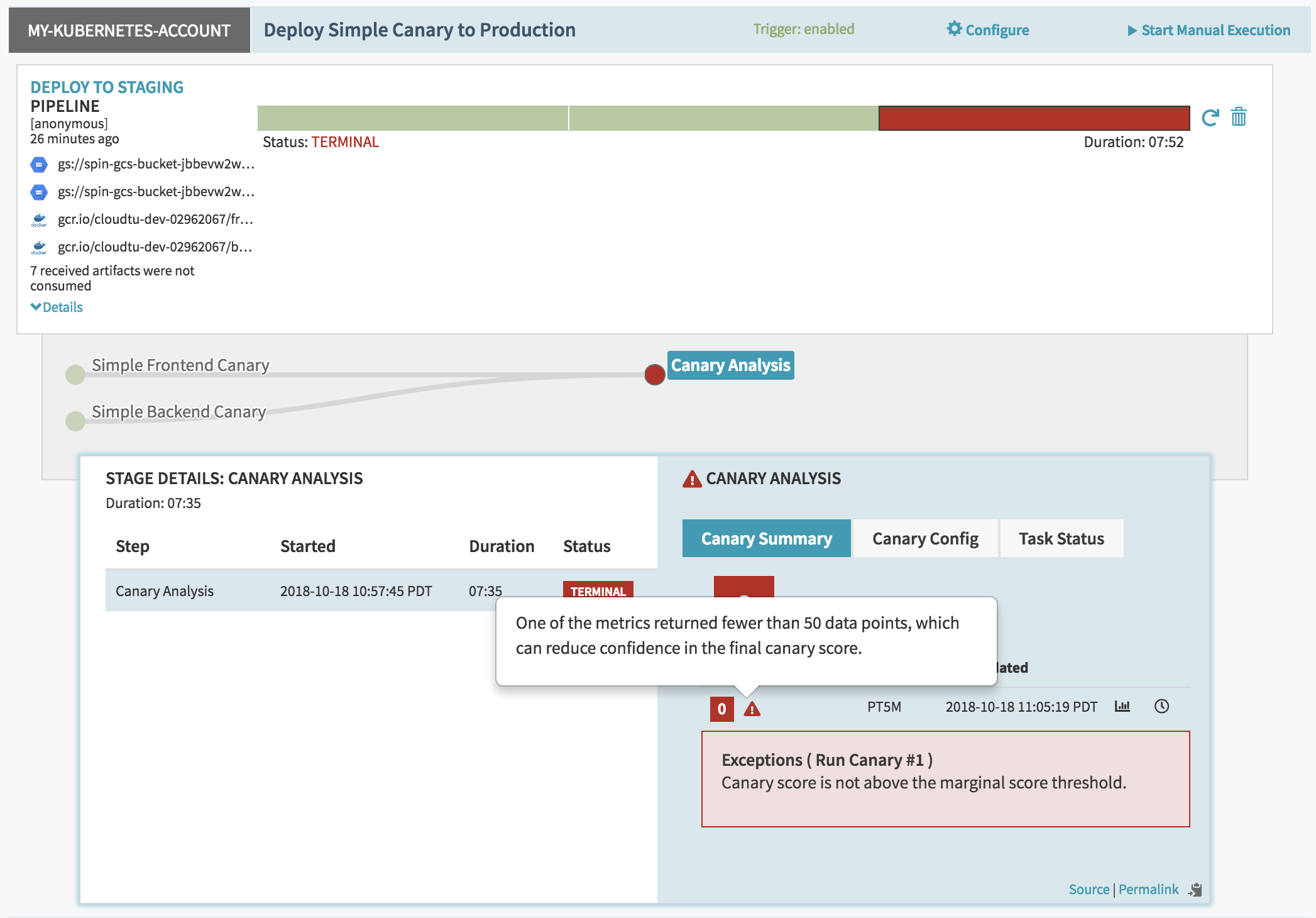The image size is (1316, 918).
Task: Click the warning icon beside CANARY ANALYSIS heading
Action: 692,479
